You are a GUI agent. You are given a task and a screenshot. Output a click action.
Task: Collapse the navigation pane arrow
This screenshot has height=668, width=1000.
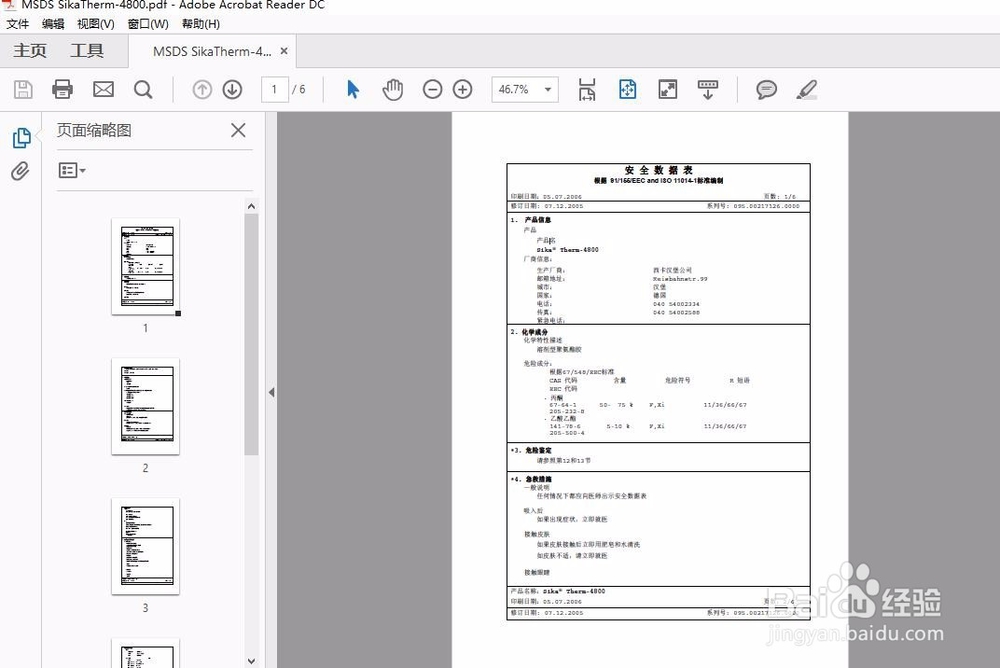coord(272,392)
